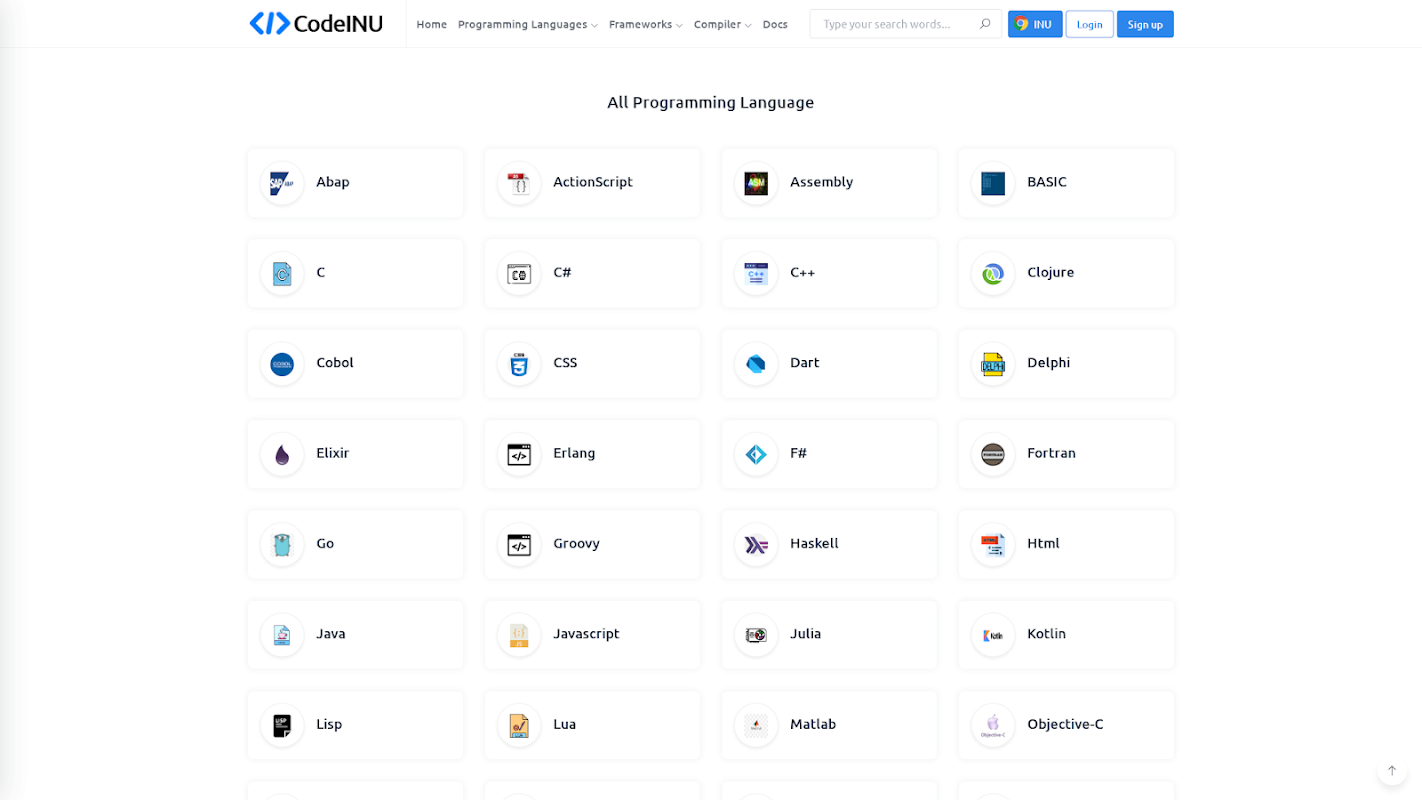Select the Clojure language name
Viewport: 1422px width, 800px height.
coord(1051,272)
